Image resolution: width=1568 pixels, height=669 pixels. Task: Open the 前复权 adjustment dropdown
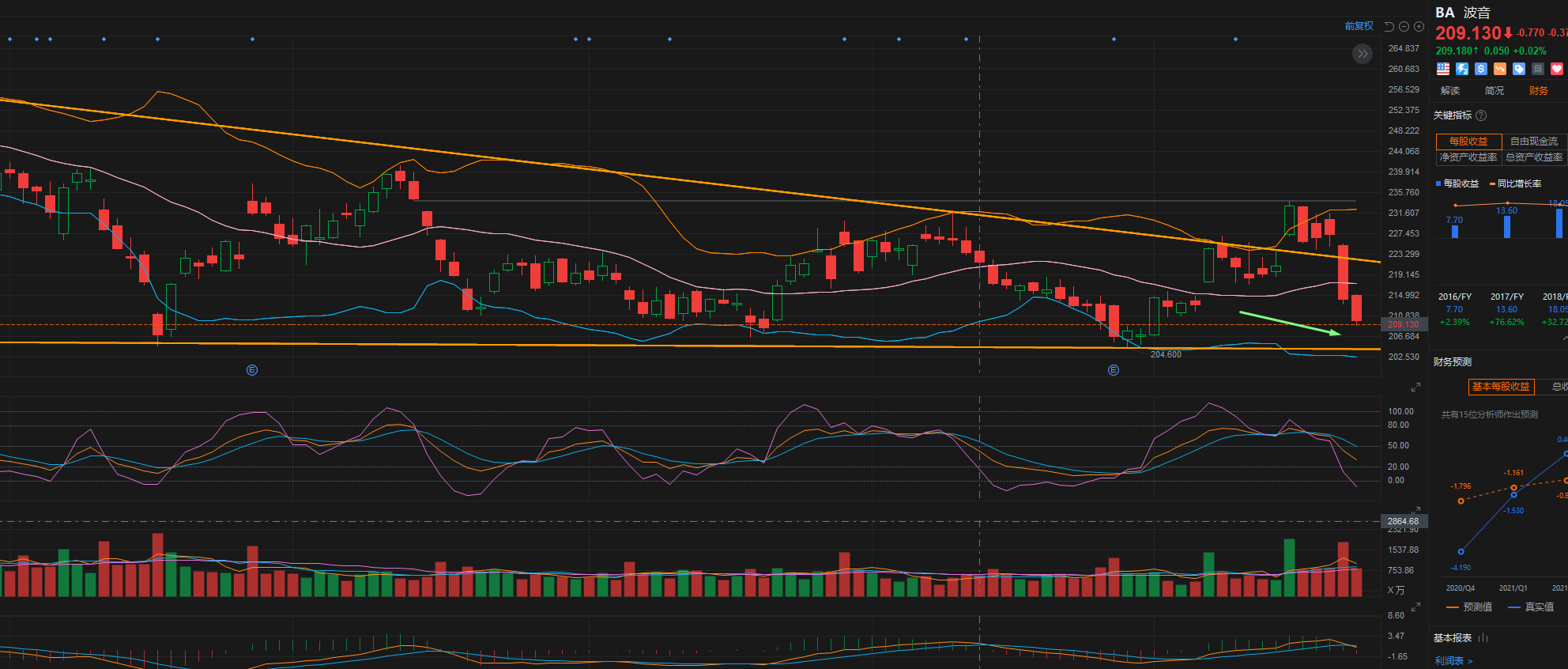coord(1359,26)
